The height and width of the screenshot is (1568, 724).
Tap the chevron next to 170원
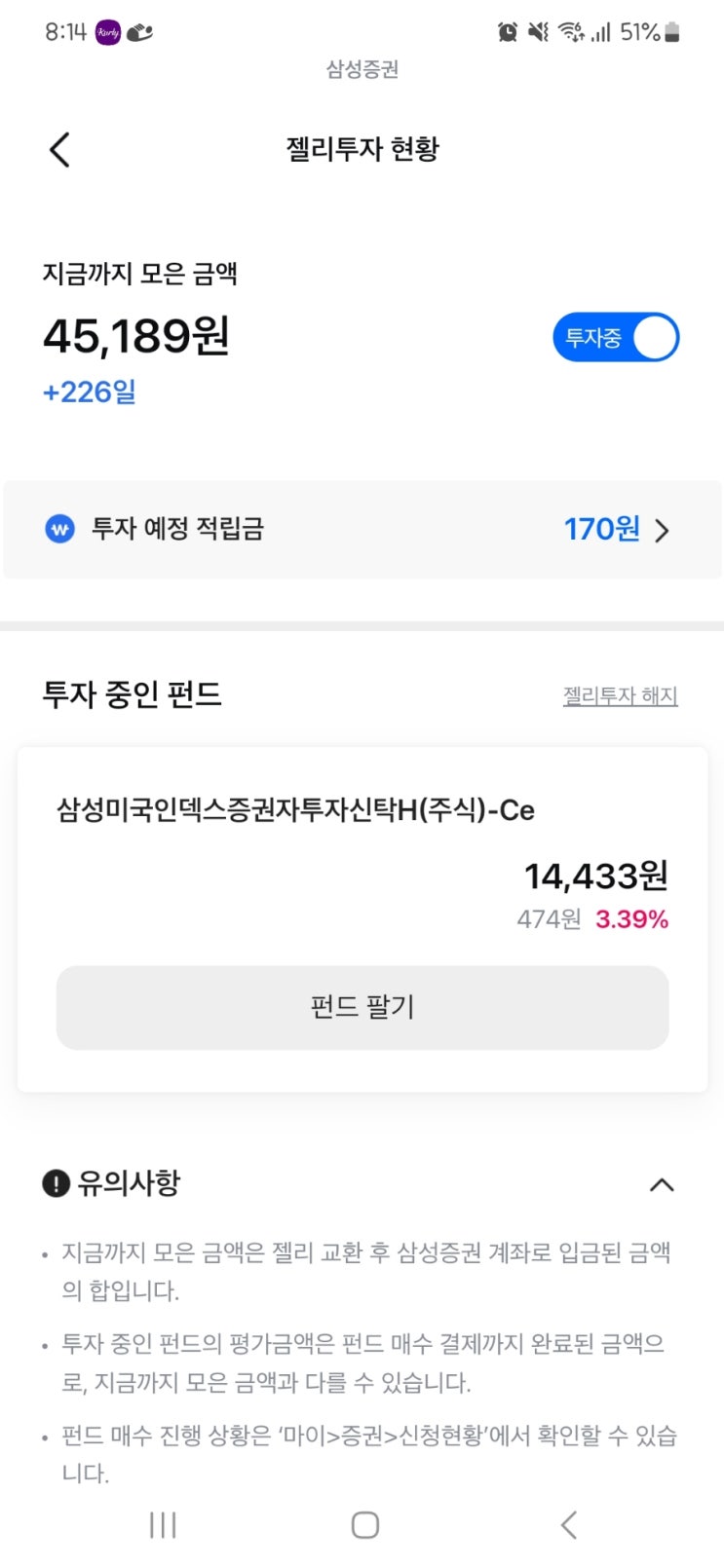pyautogui.click(x=663, y=531)
